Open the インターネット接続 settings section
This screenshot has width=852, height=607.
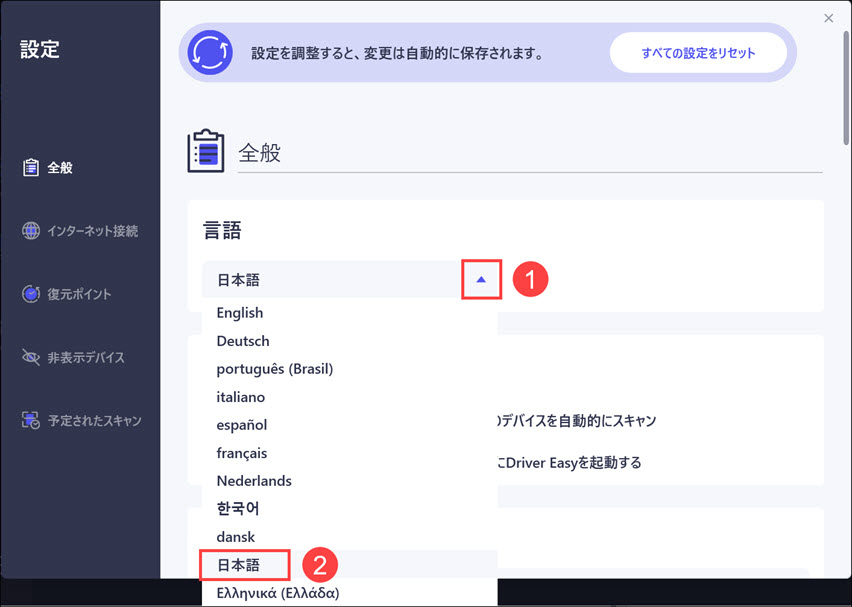[92, 231]
